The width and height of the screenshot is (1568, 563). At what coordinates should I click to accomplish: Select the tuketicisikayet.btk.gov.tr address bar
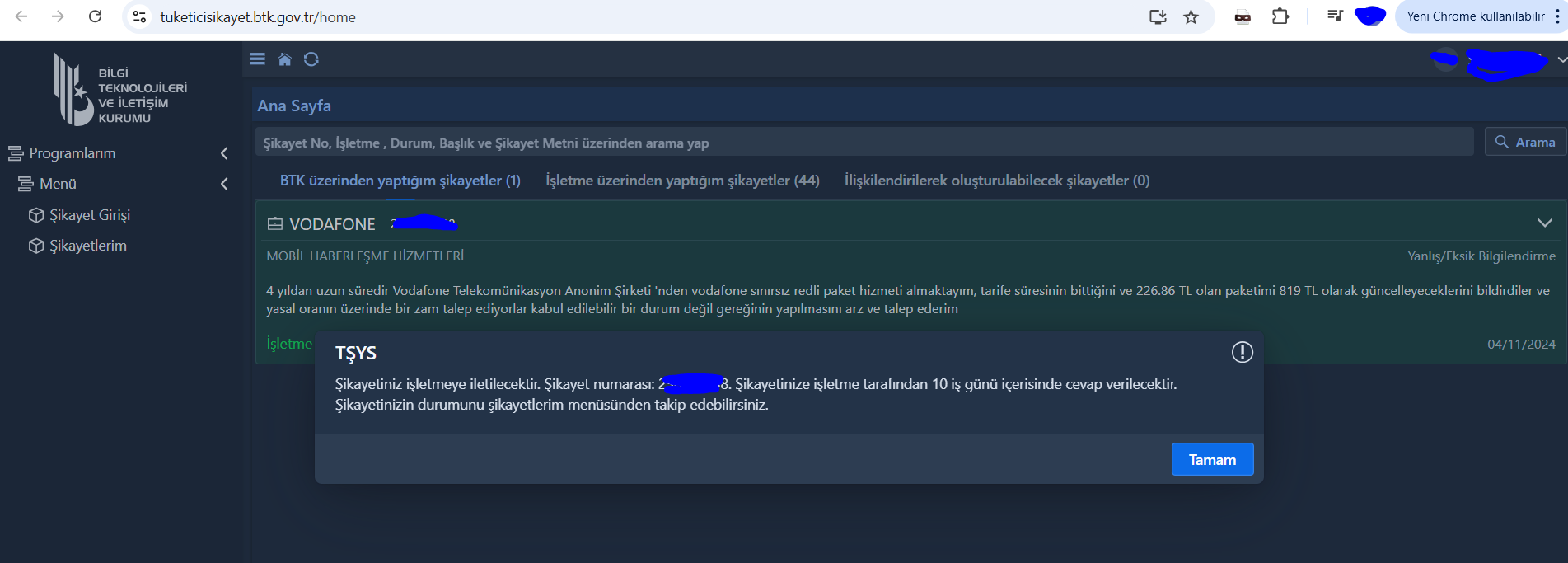[258, 17]
